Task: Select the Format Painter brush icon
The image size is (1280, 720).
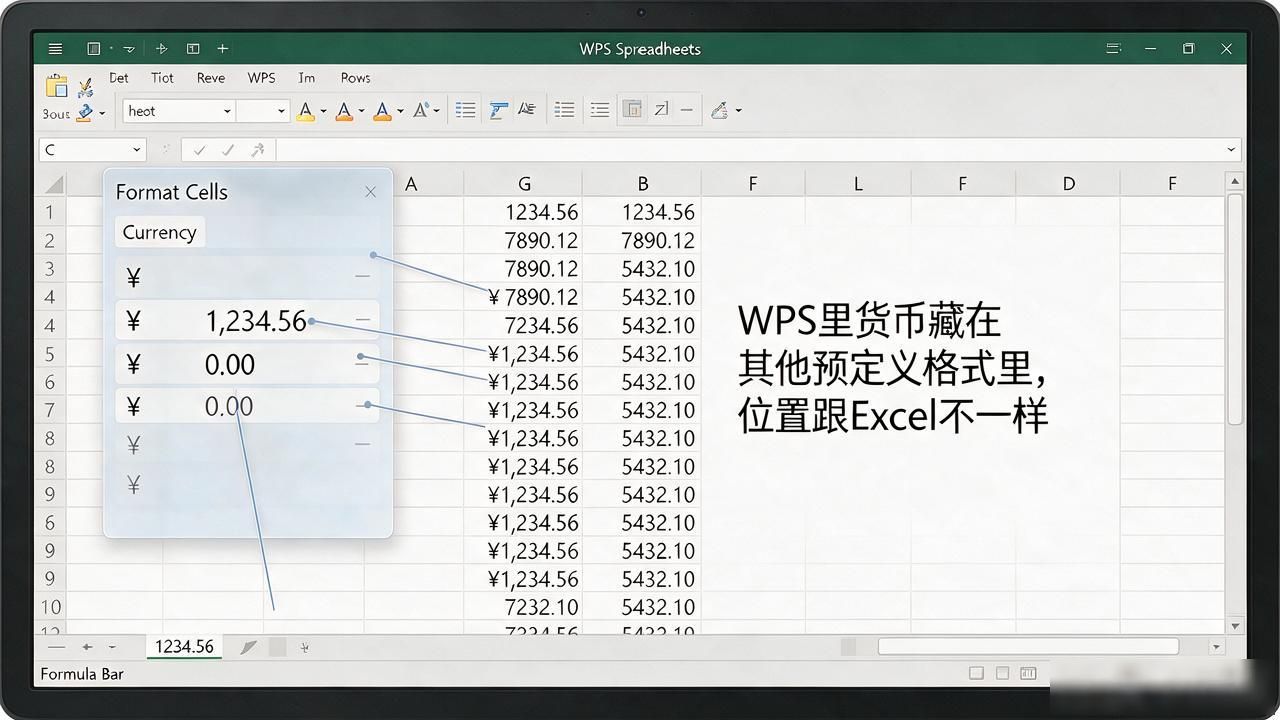Action: 85,87
